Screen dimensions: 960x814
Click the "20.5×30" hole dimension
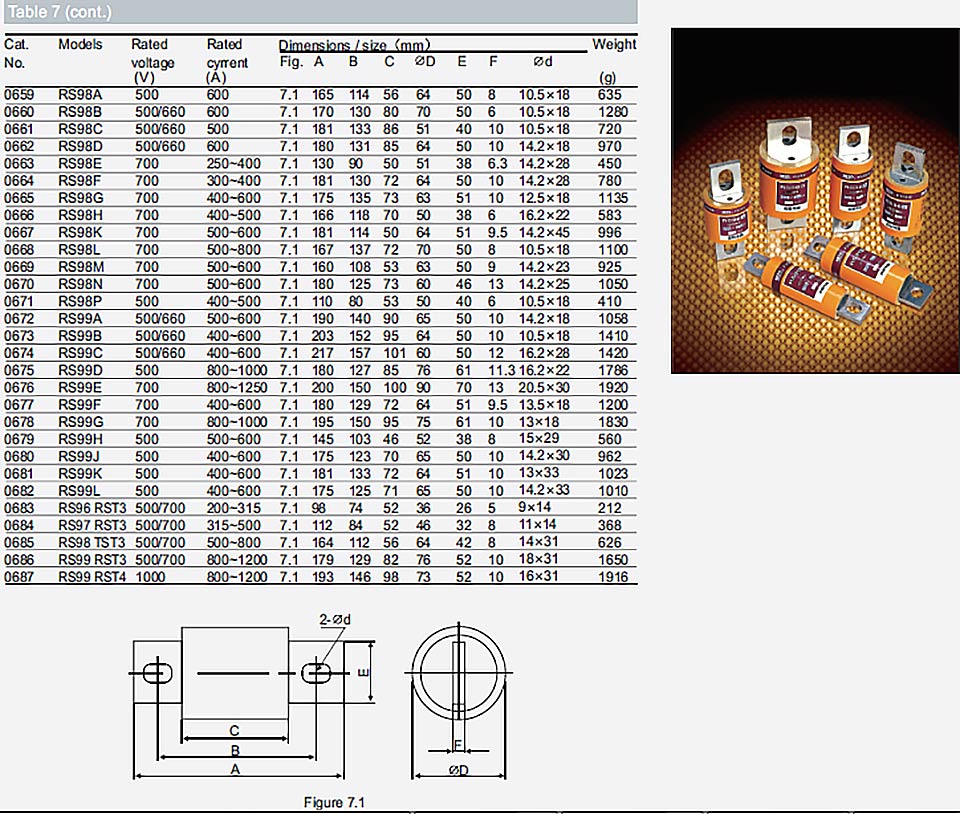click(x=544, y=387)
